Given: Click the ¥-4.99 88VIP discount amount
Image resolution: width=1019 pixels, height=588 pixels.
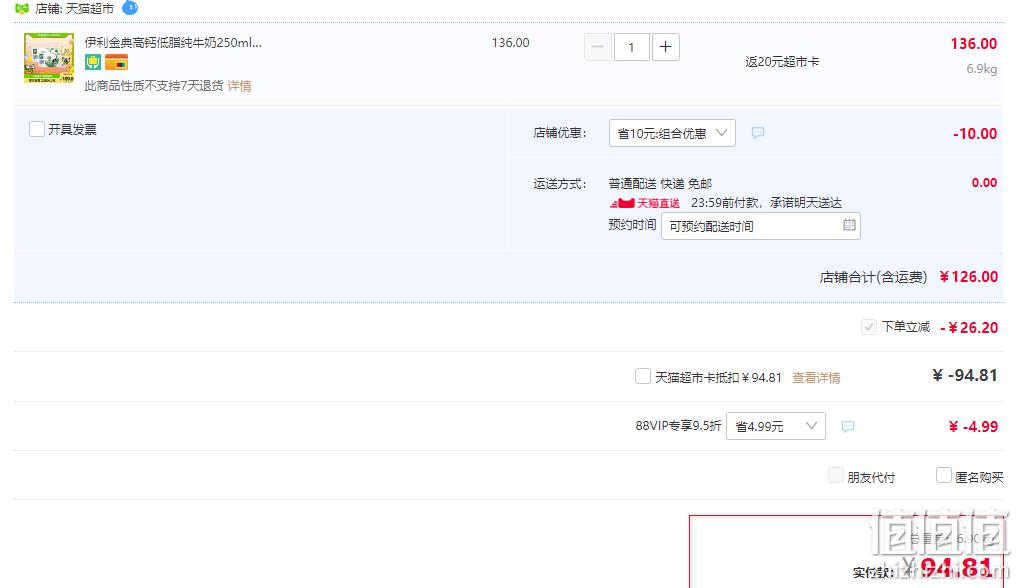Looking at the screenshot, I should pos(973,427).
